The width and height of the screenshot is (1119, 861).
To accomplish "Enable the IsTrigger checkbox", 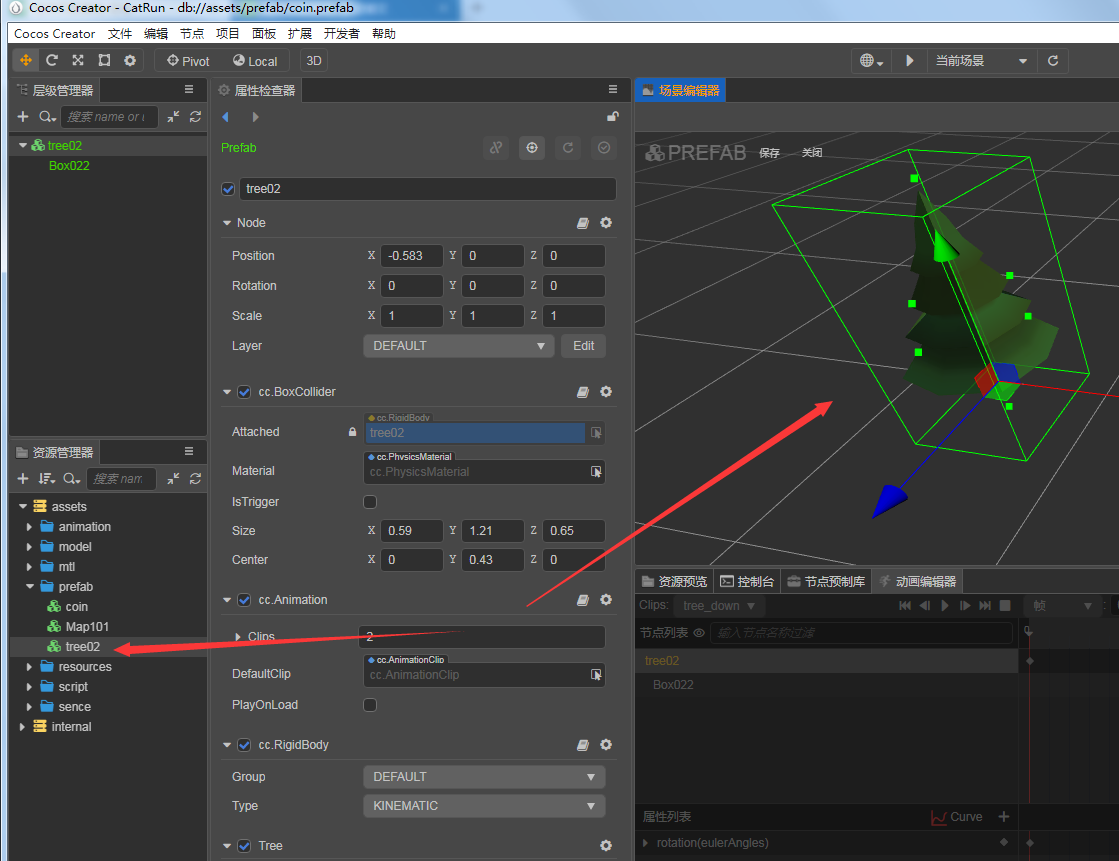I will point(370,502).
